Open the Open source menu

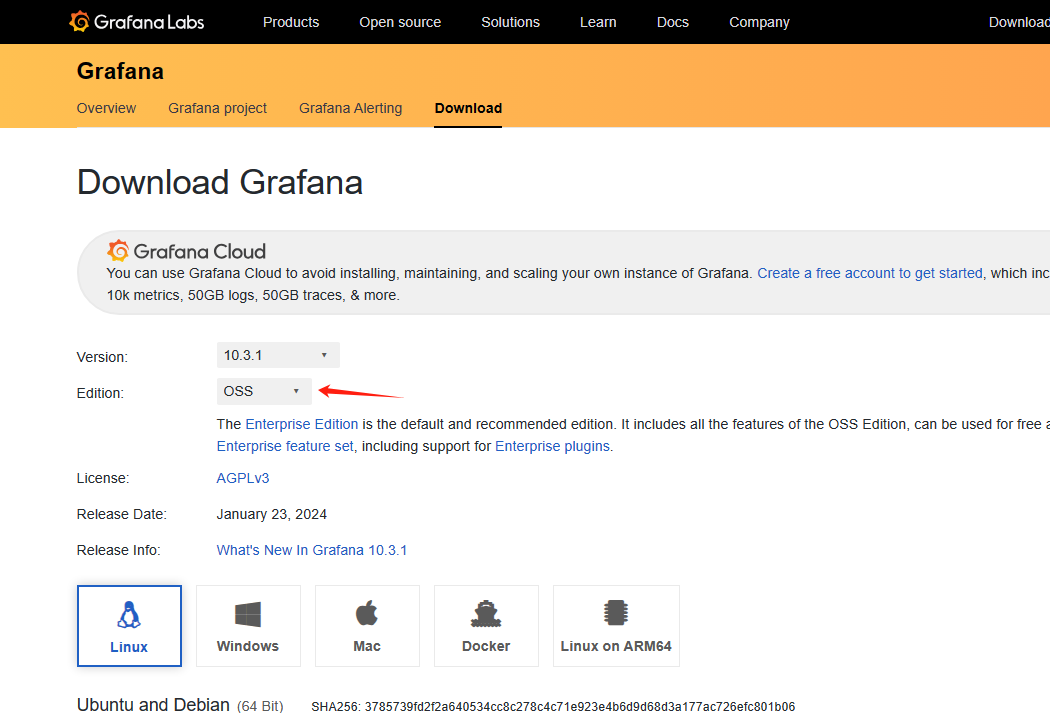click(400, 22)
